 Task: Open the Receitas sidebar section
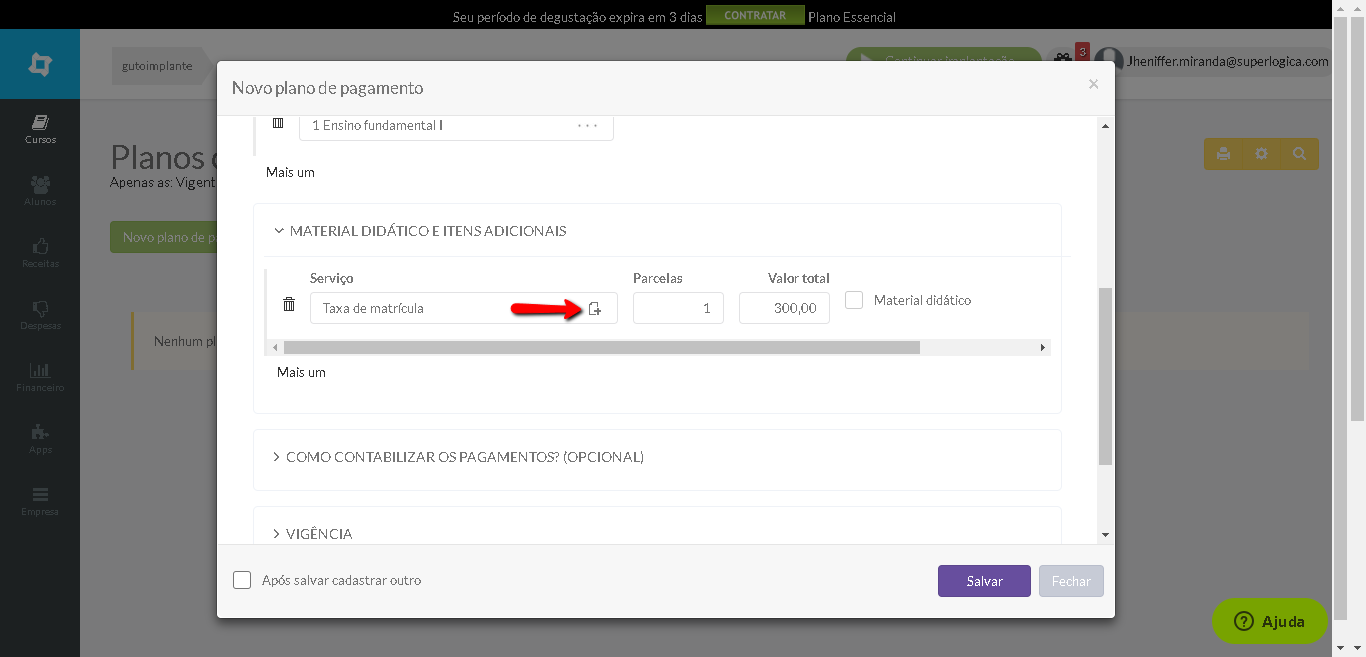point(40,253)
